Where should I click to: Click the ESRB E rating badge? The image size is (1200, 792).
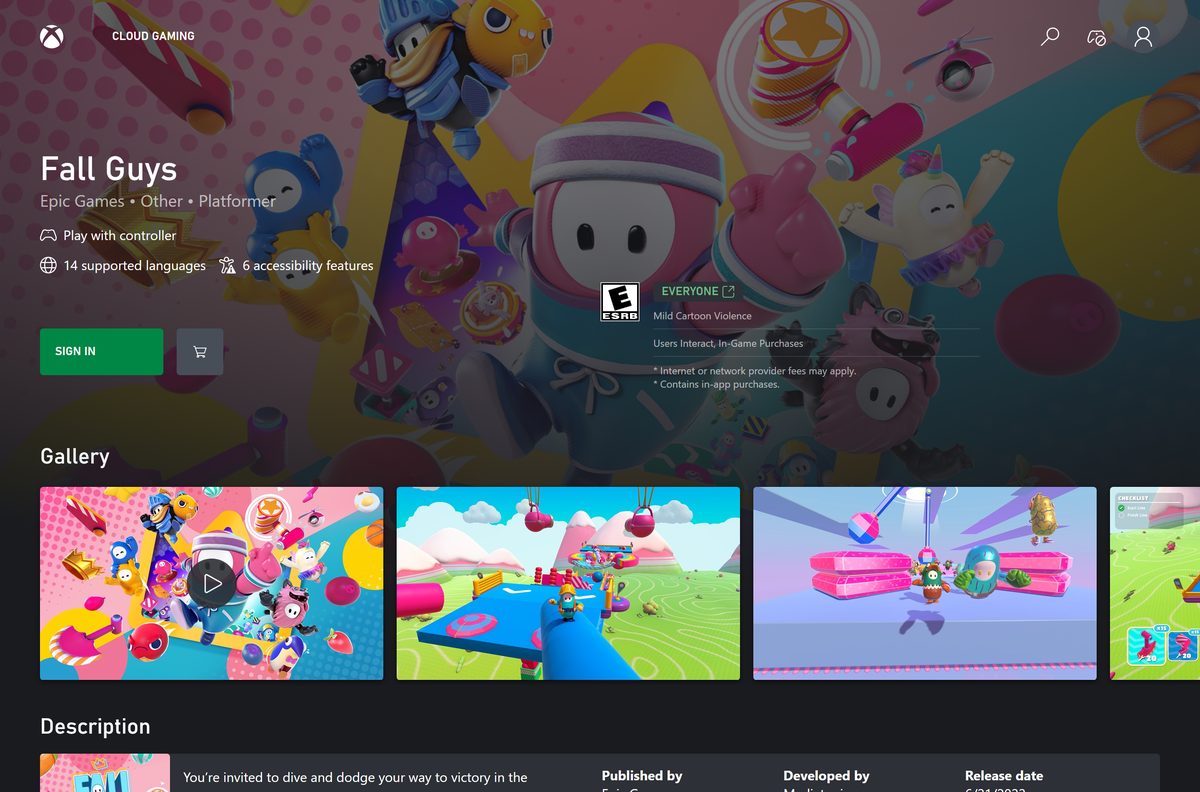[619, 301]
